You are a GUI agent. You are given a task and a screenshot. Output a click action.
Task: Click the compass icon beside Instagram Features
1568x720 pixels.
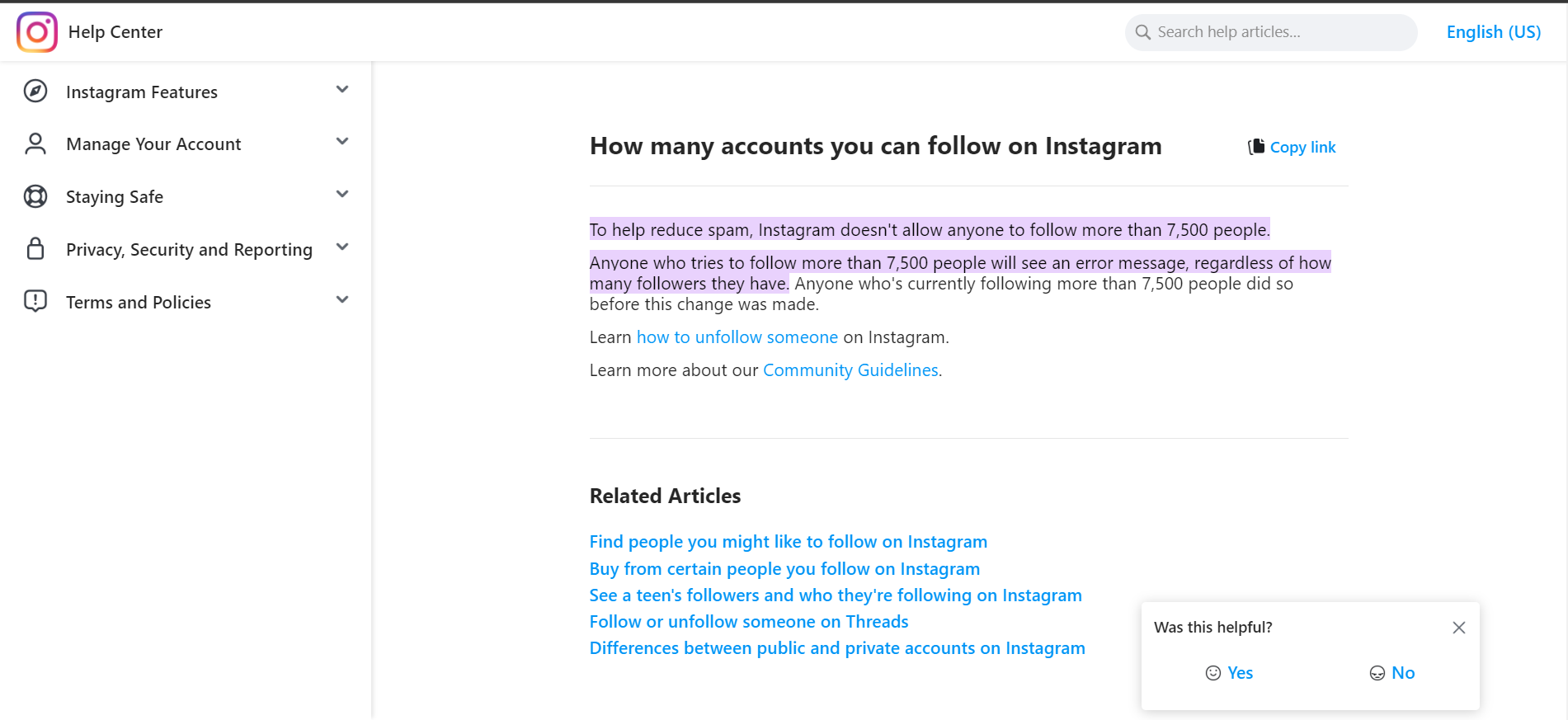(35, 92)
